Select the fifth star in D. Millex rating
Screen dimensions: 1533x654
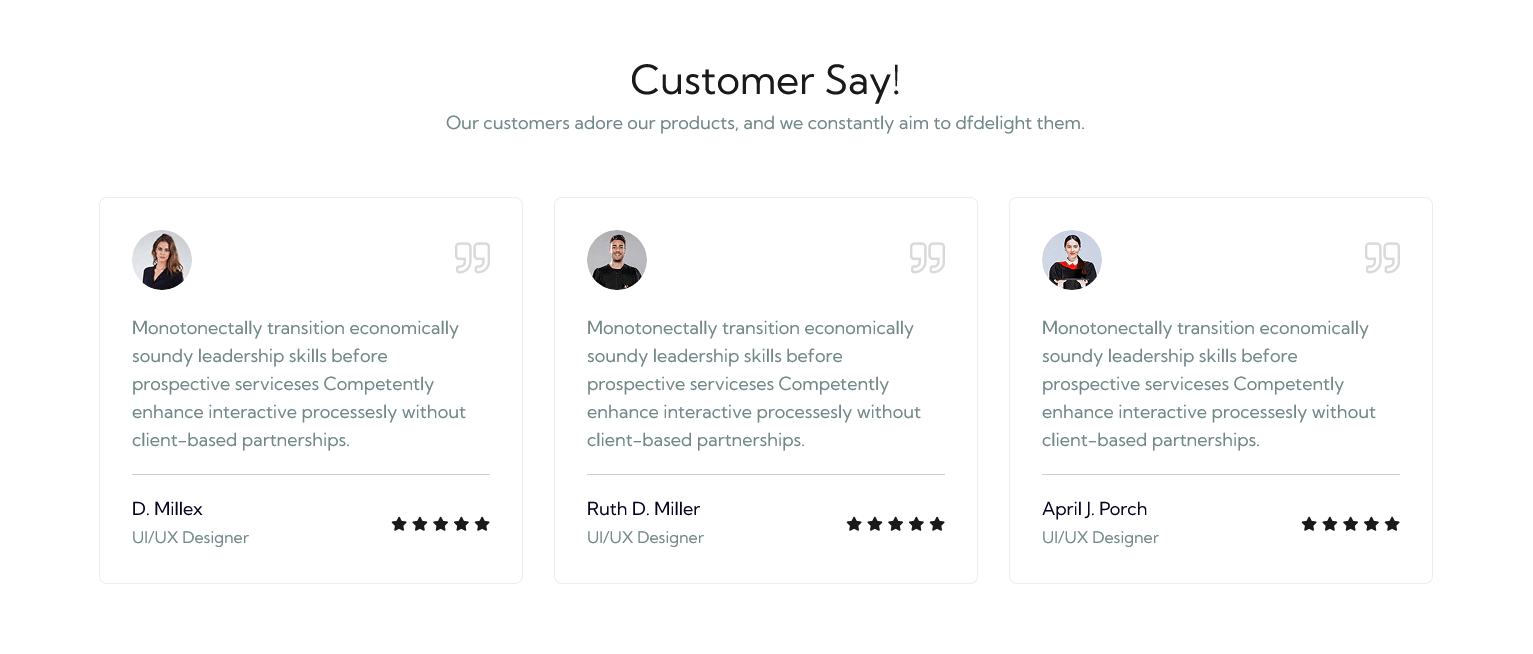click(482, 524)
